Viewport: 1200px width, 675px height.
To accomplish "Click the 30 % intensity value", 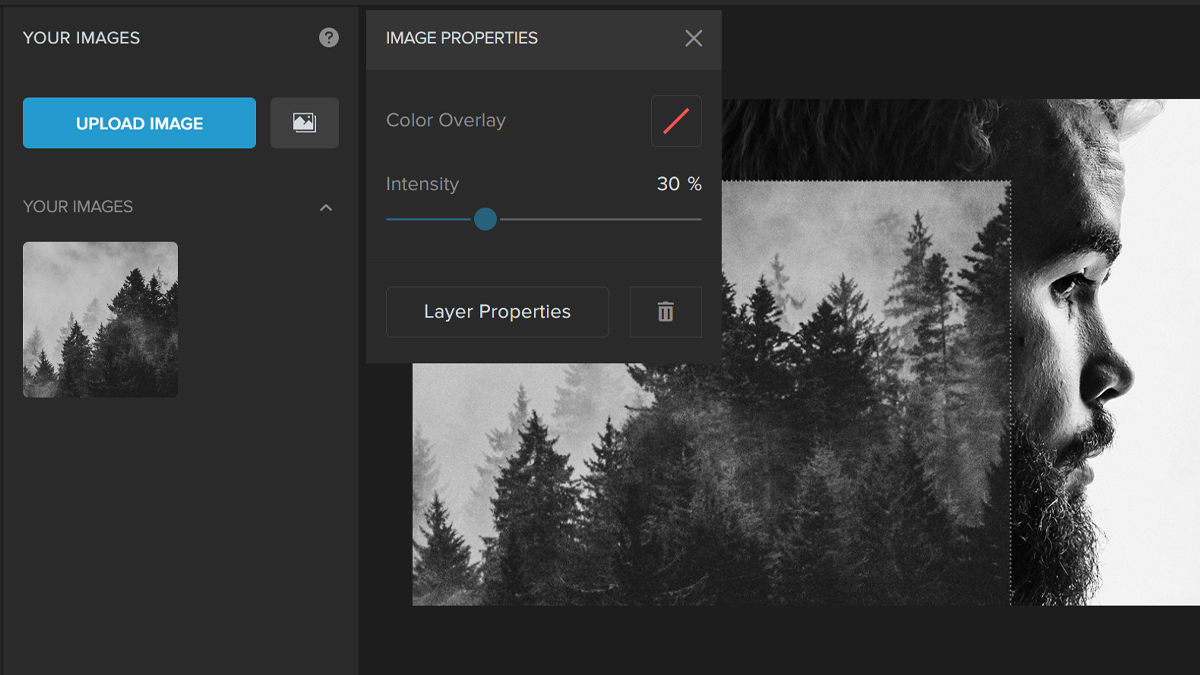I will point(679,184).
